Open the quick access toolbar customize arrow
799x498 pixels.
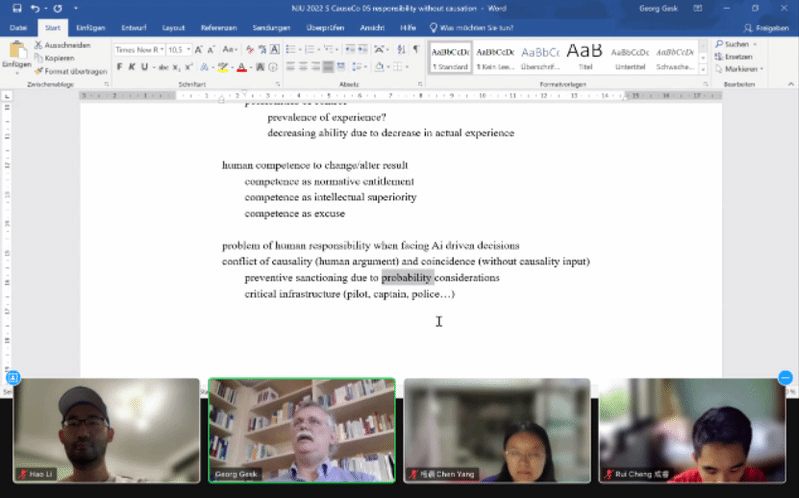(76, 9)
